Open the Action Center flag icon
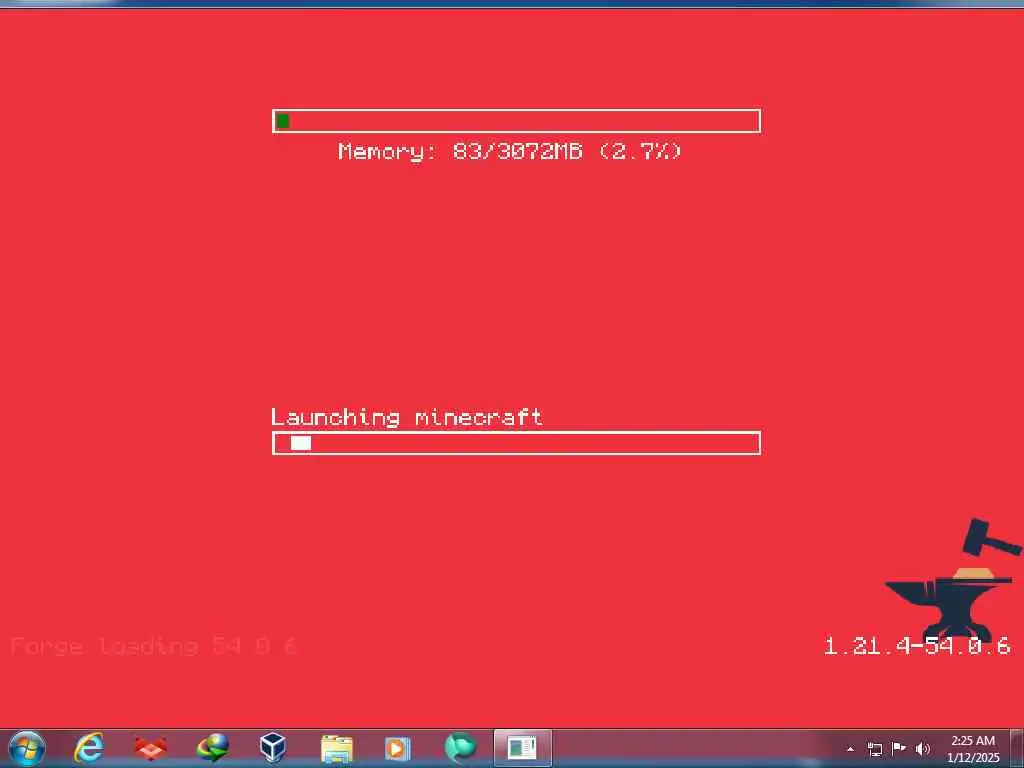This screenshot has width=1024, height=768. click(899, 748)
